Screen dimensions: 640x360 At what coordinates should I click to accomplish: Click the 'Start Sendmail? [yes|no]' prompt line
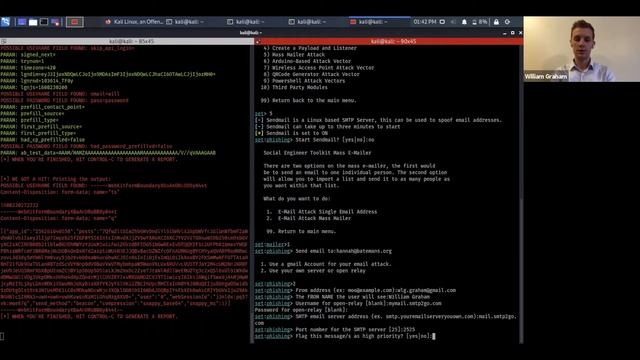point(314,140)
